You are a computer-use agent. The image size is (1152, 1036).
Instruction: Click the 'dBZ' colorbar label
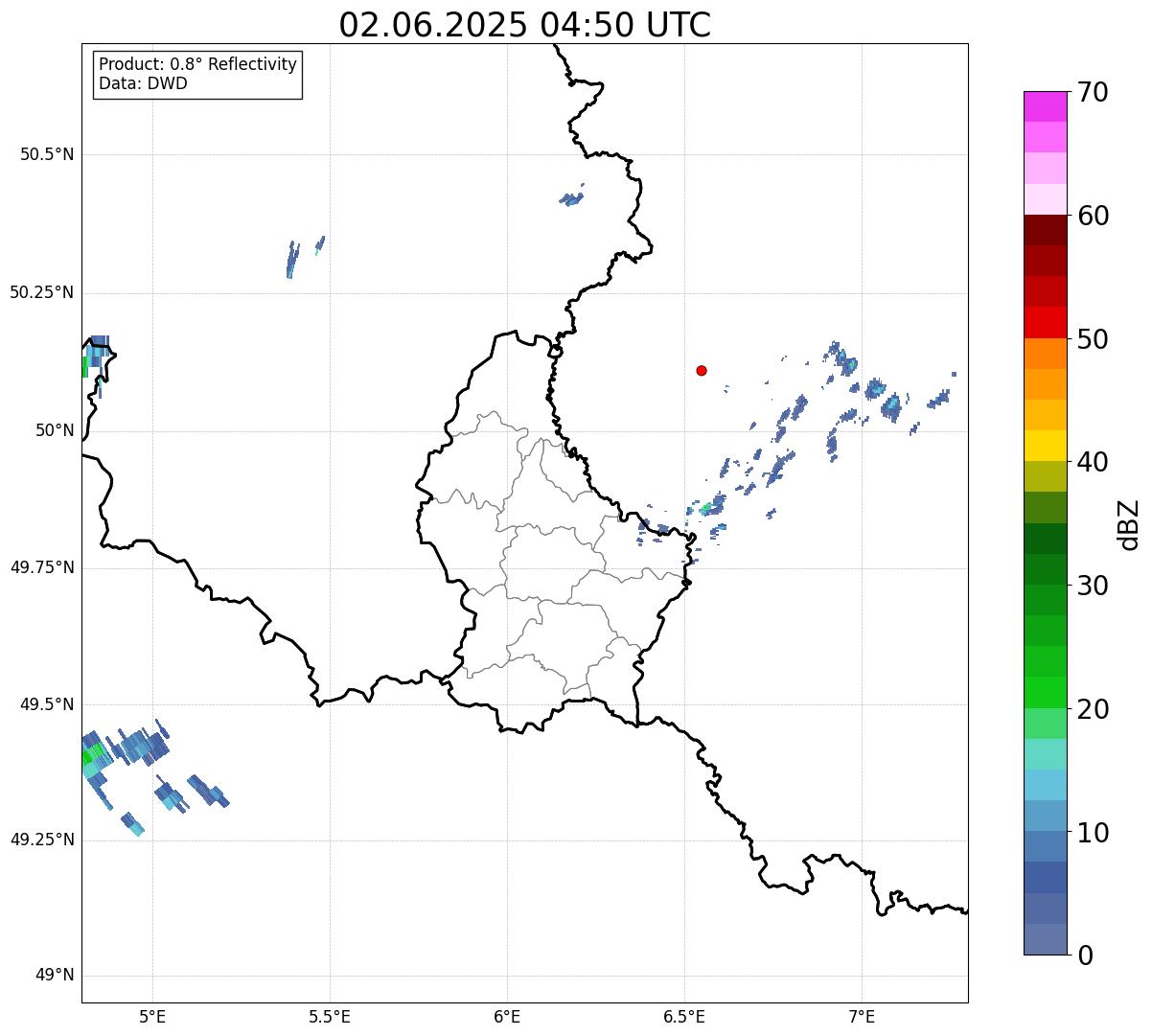[x=1129, y=523]
